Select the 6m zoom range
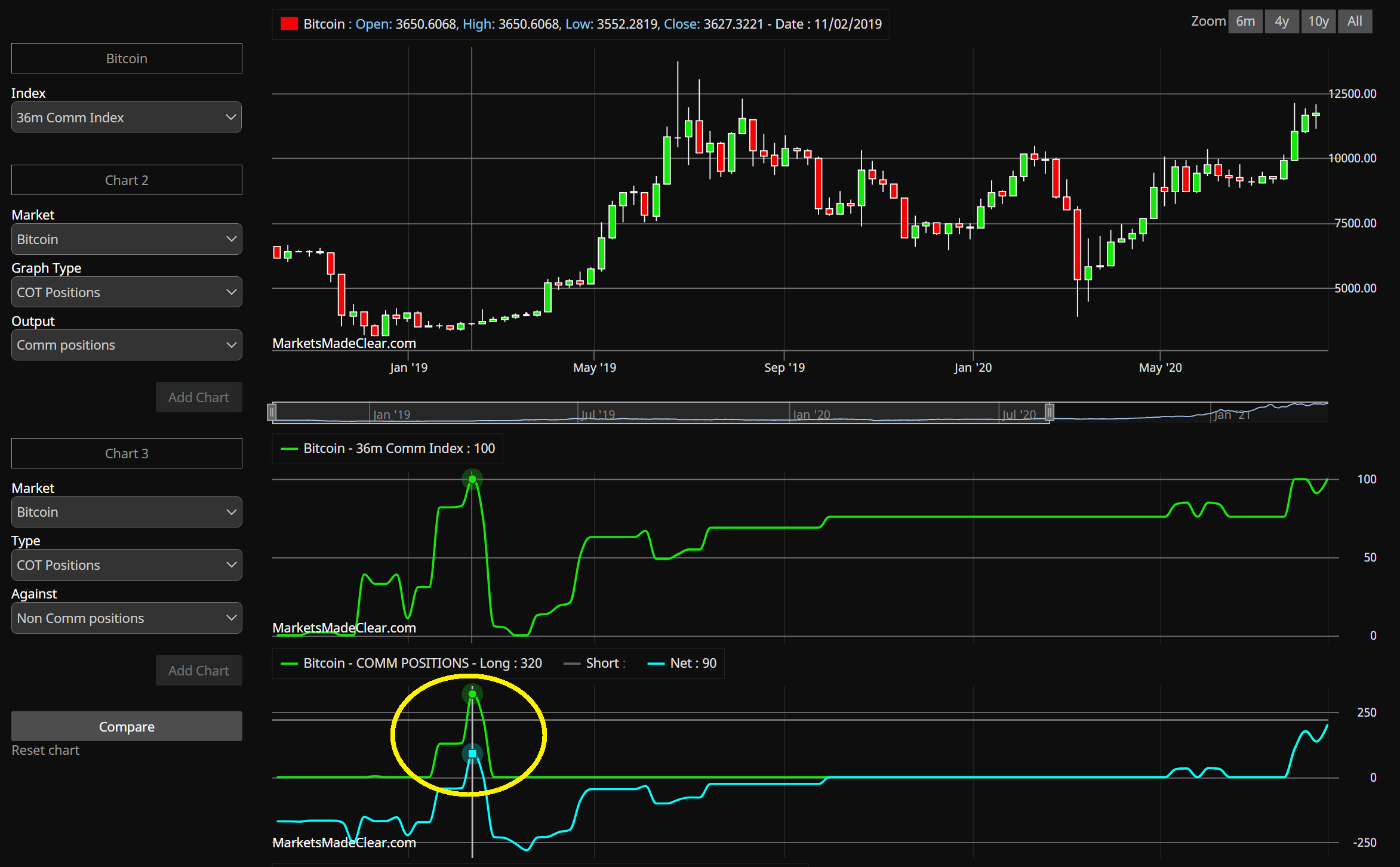 click(x=1245, y=21)
